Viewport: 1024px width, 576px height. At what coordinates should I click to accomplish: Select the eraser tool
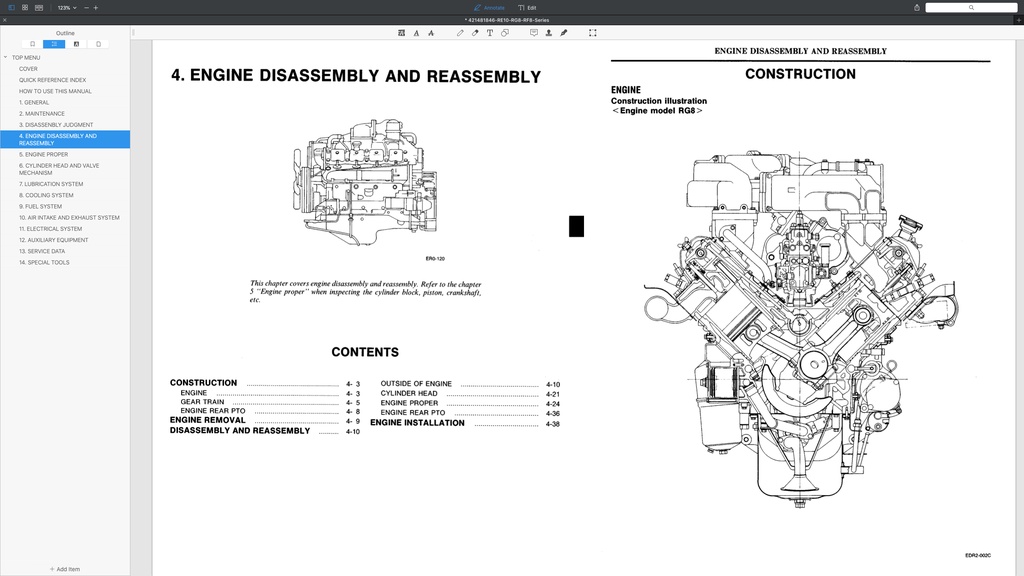pyautogui.click(x=475, y=33)
